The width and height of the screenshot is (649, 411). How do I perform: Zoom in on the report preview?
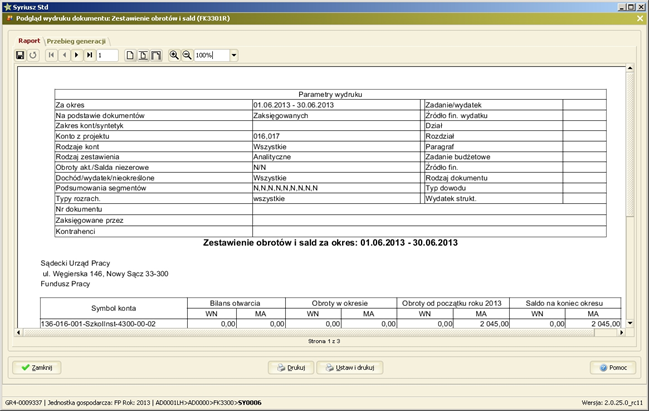pos(174,55)
